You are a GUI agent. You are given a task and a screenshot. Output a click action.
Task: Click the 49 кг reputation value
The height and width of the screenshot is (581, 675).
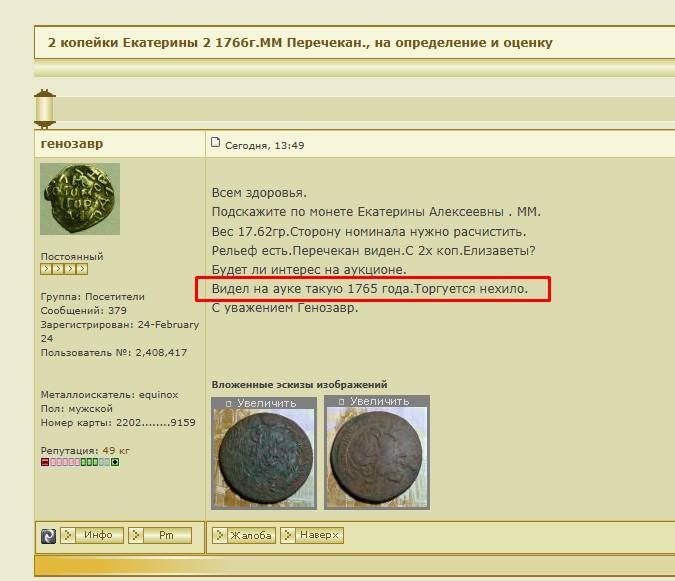(x=116, y=450)
